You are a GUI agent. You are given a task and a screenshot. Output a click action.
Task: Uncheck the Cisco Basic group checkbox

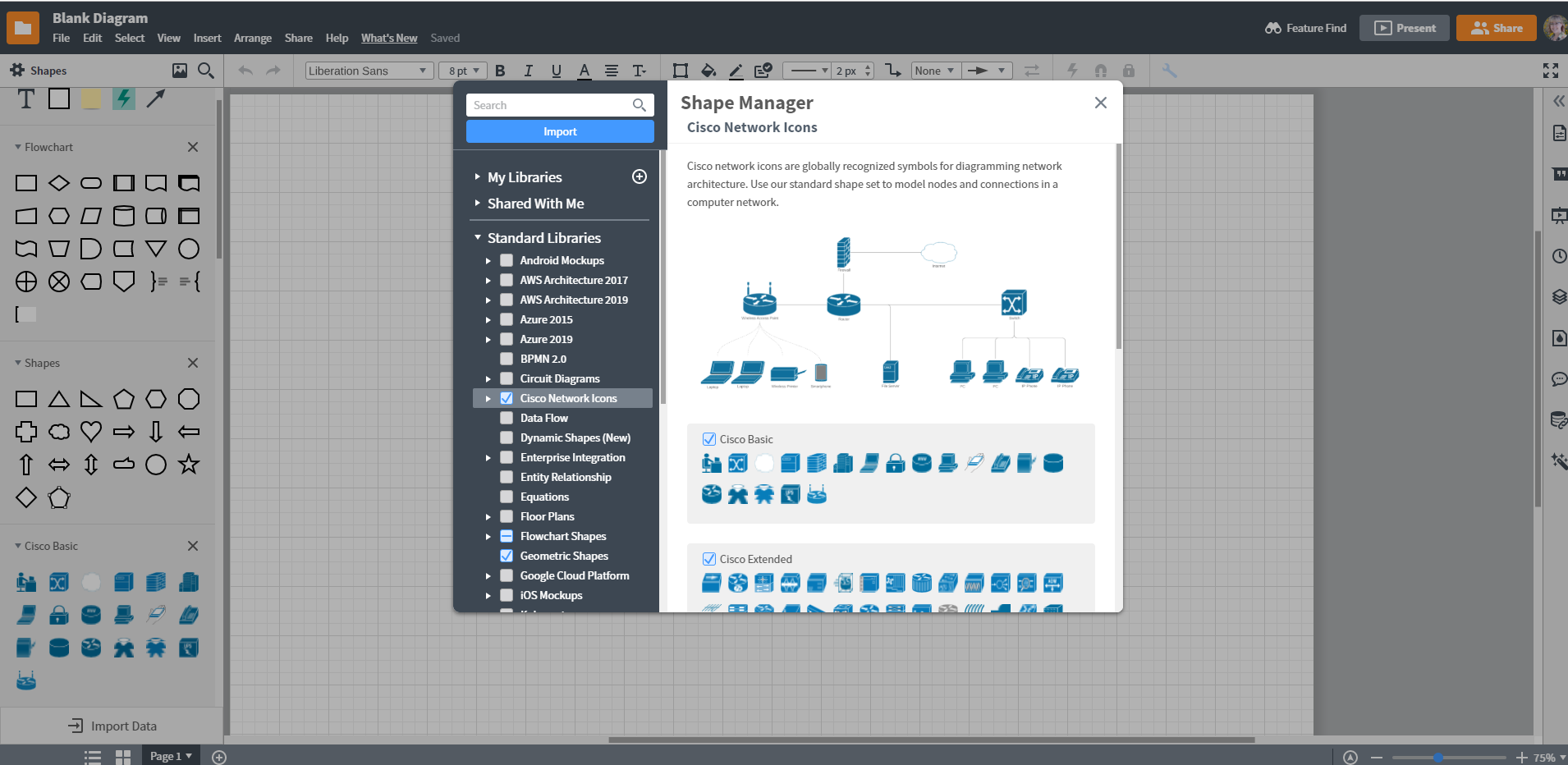point(709,439)
